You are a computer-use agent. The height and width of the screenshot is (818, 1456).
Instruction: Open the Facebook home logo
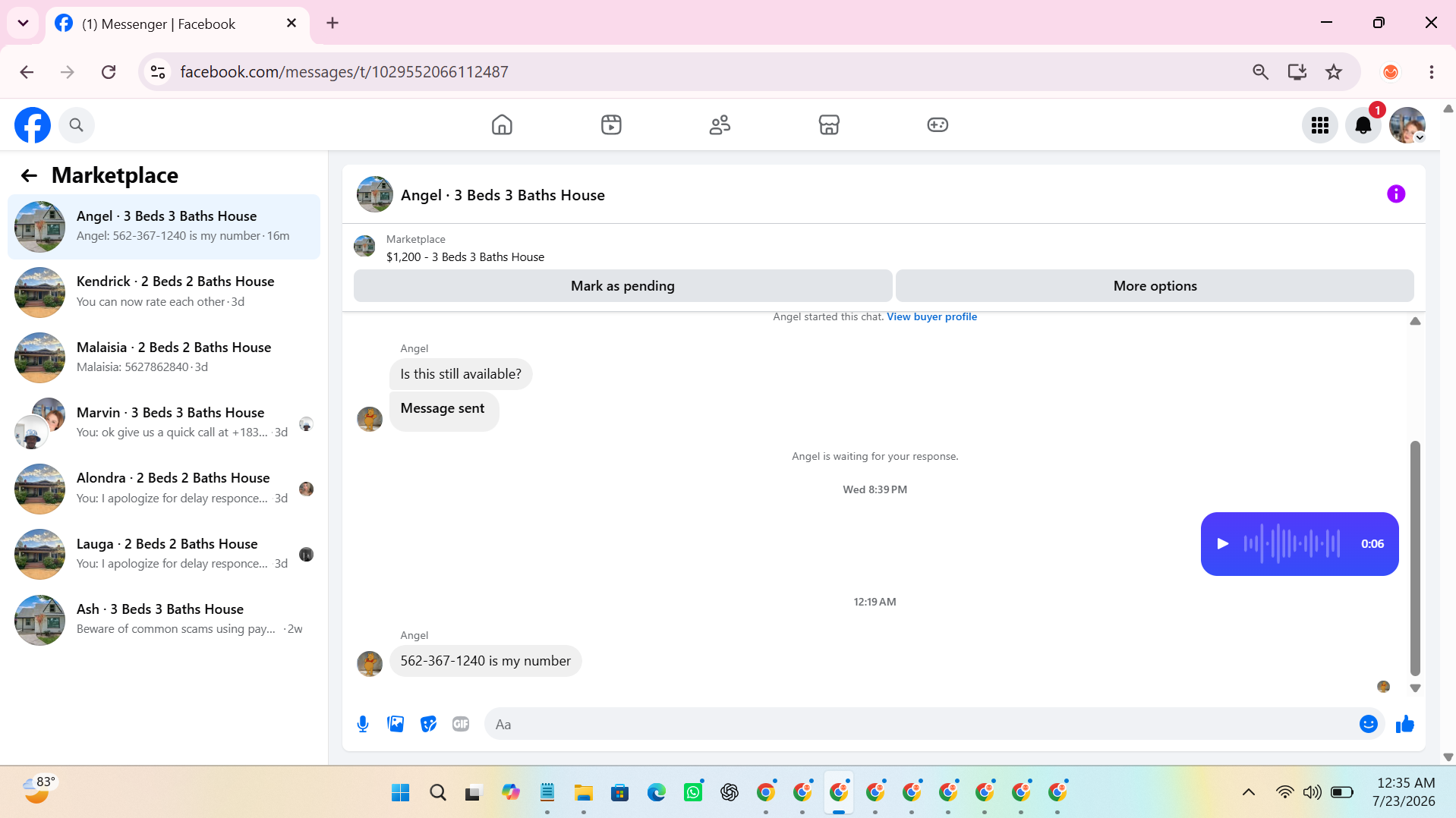pos(33,125)
